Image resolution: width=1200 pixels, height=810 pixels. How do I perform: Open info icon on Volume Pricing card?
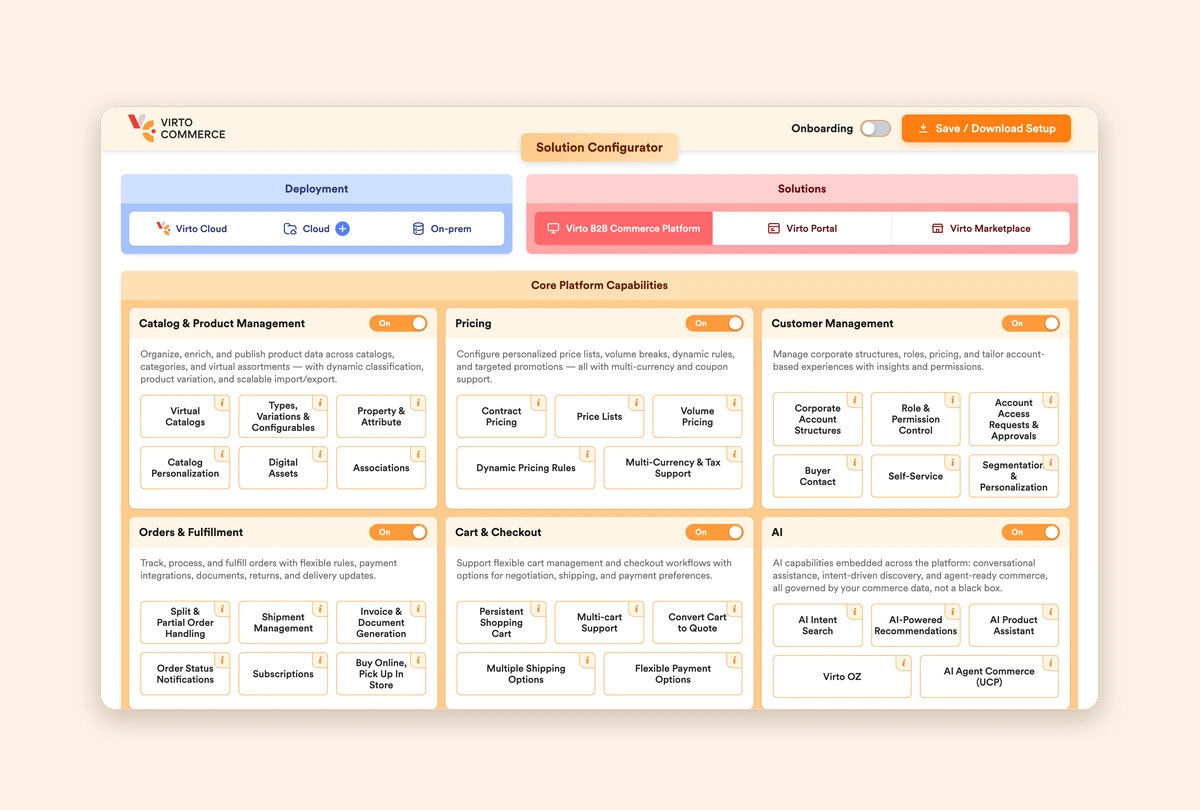point(734,402)
